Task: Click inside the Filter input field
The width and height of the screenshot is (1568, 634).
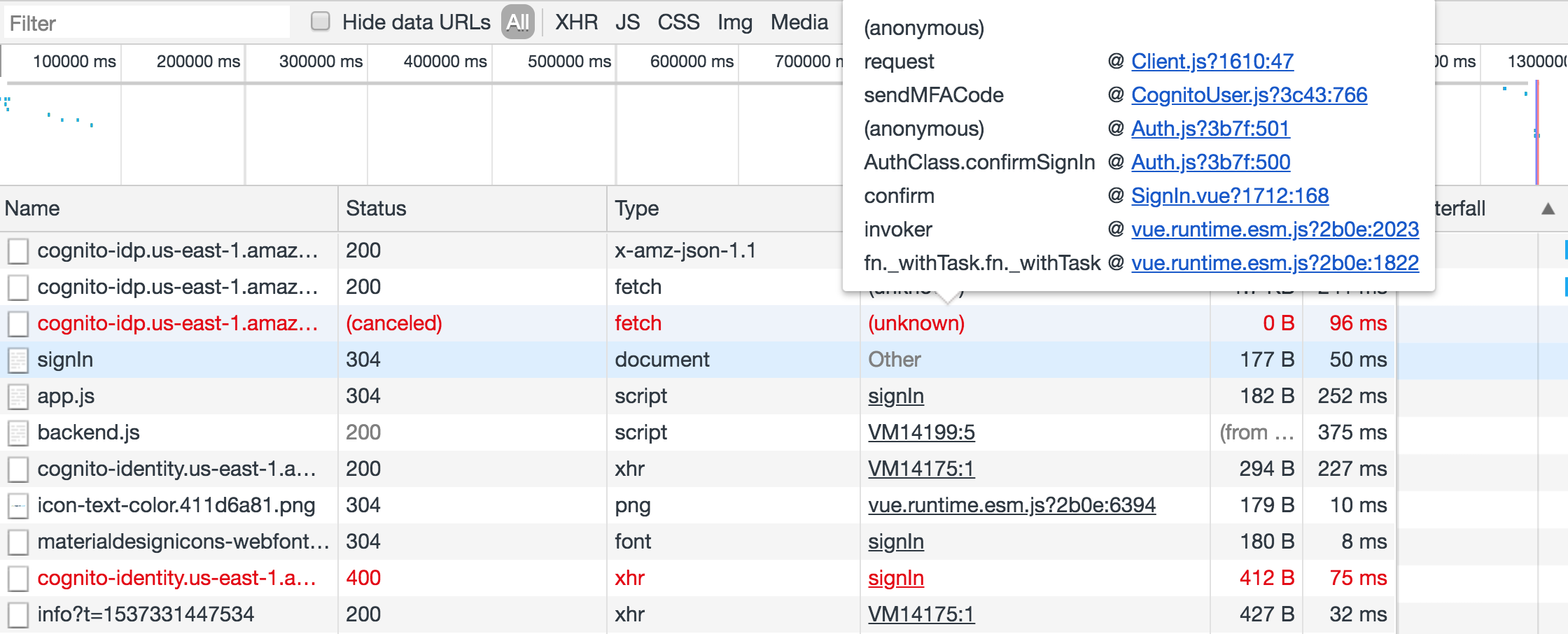Action: coord(145,23)
